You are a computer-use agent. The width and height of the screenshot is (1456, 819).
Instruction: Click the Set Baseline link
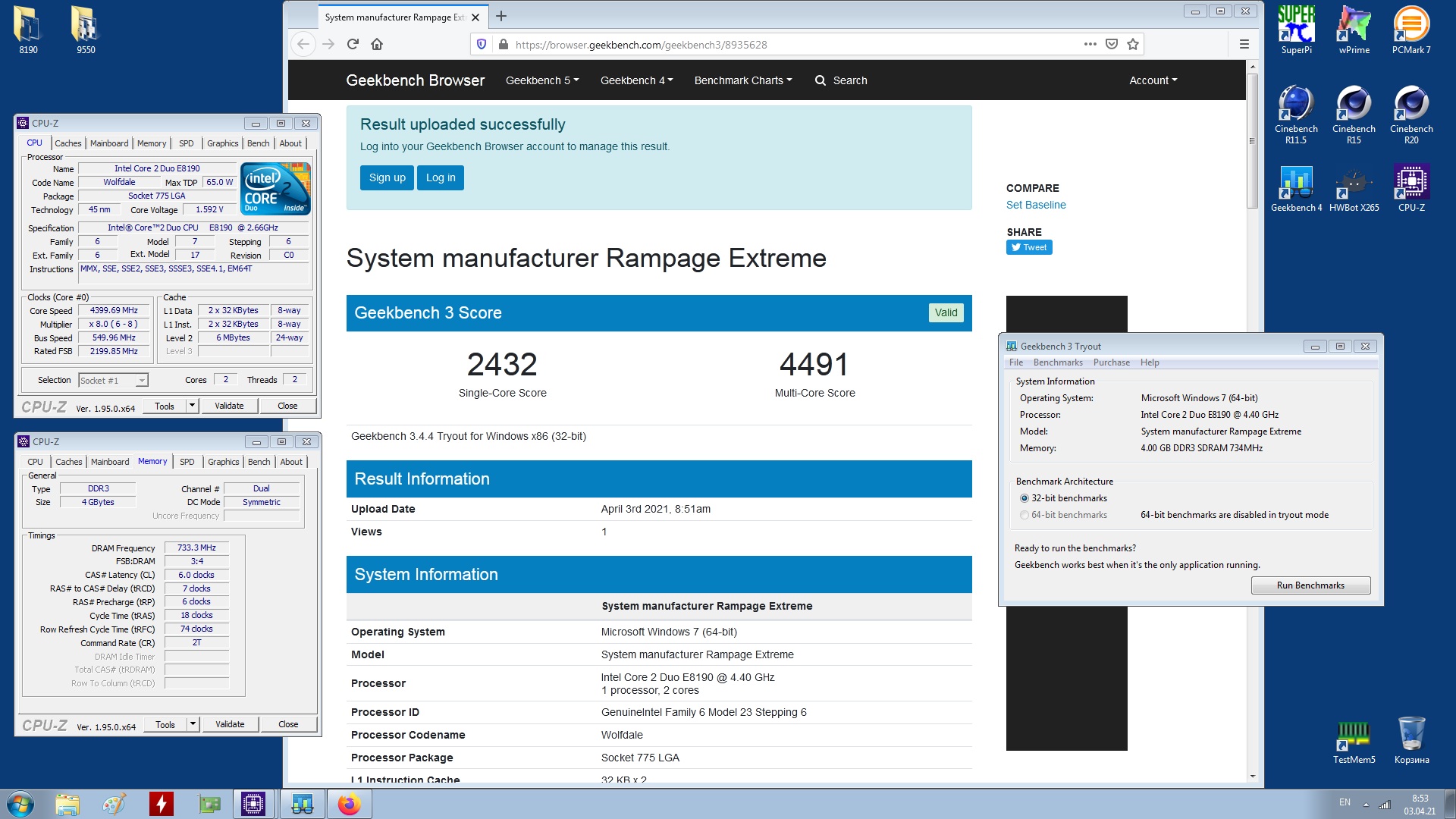1036,205
